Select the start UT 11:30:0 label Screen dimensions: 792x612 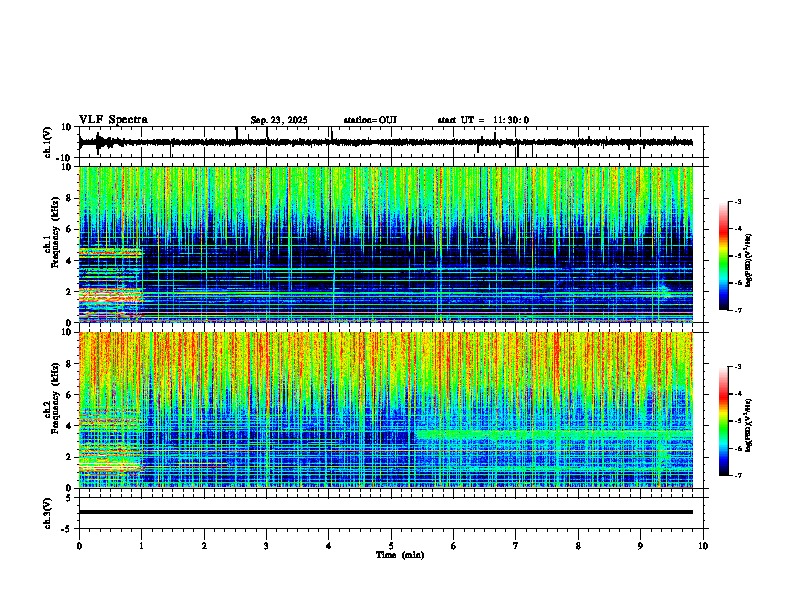pyautogui.click(x=483, y=120)
